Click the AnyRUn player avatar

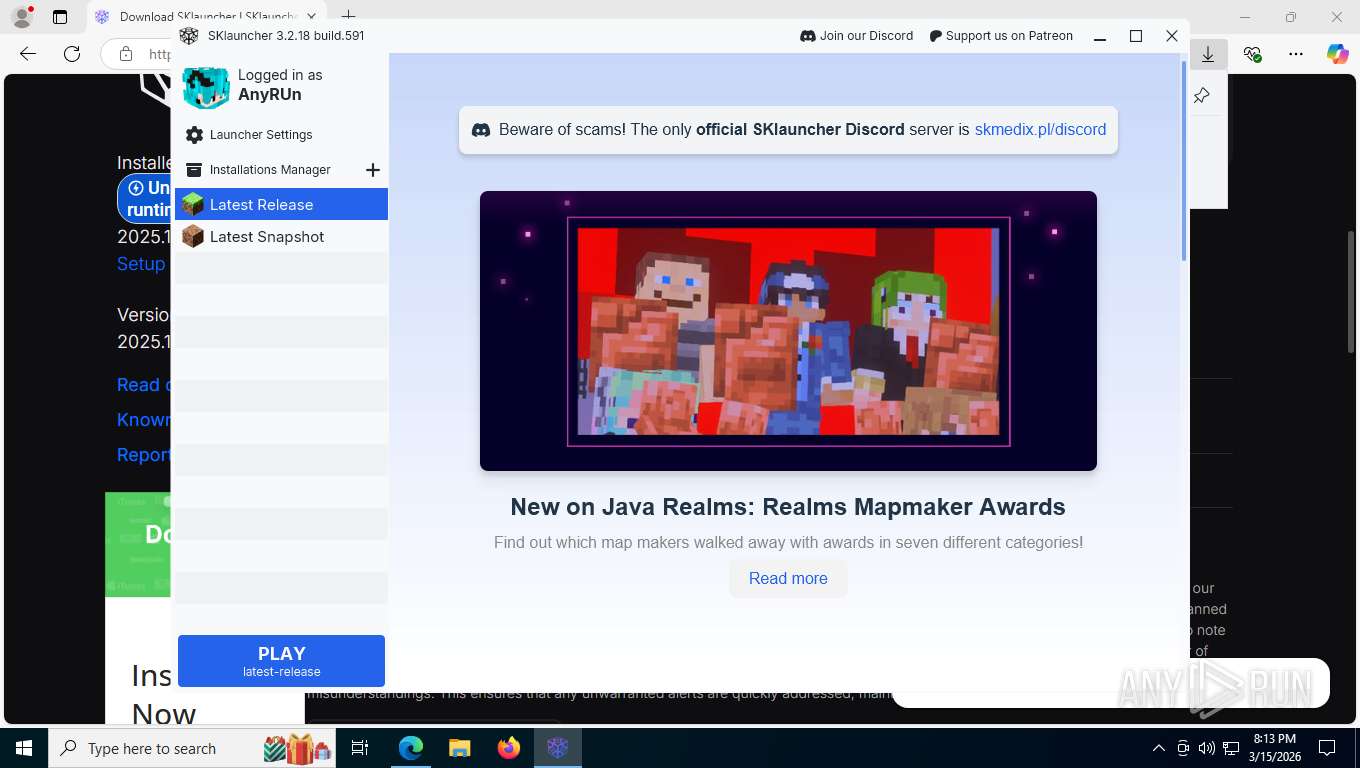[206, 88]
